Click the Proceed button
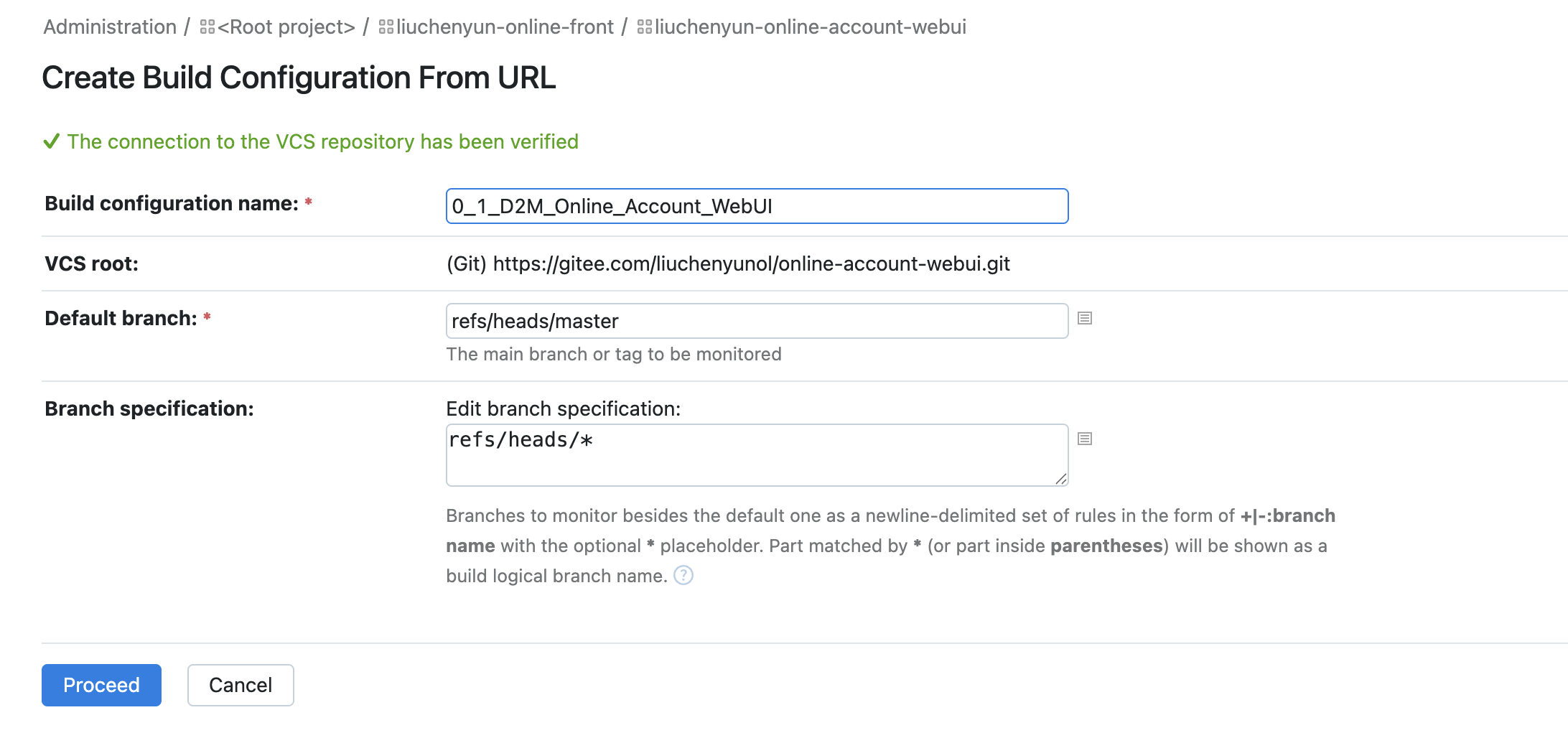 pyautogui.click(x=101, y=685)
